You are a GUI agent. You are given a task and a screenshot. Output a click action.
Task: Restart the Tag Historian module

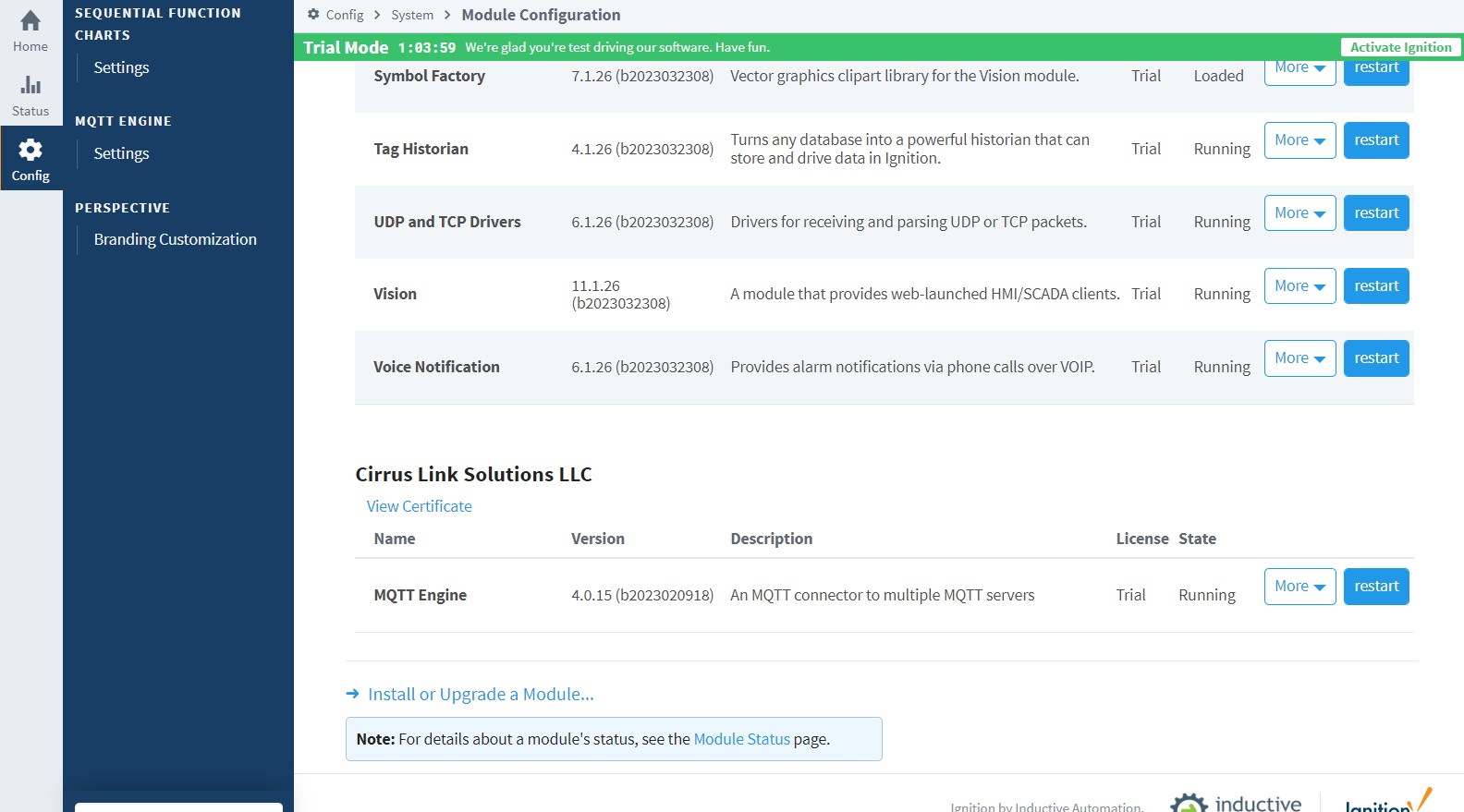[x=1375, y=140]
